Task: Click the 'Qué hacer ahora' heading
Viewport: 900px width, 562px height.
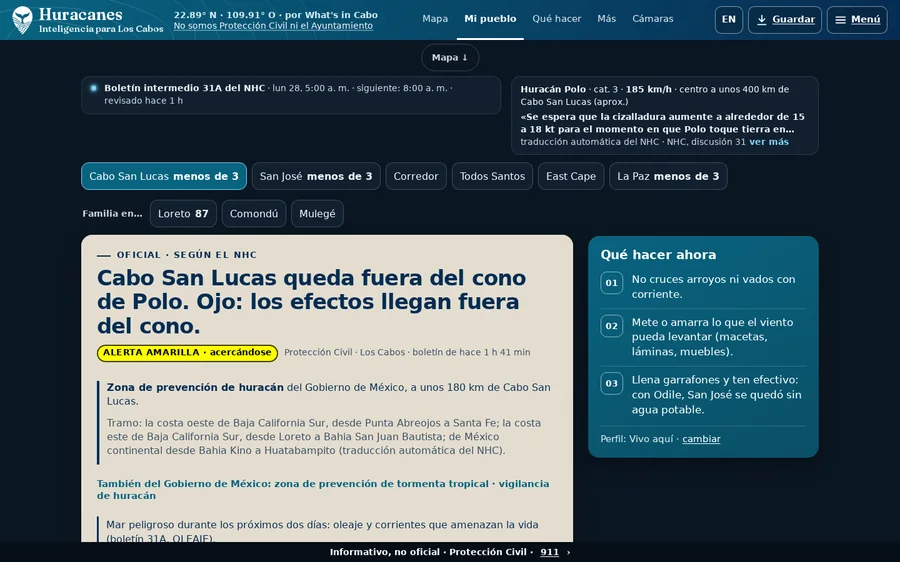Action: [658, 255]
